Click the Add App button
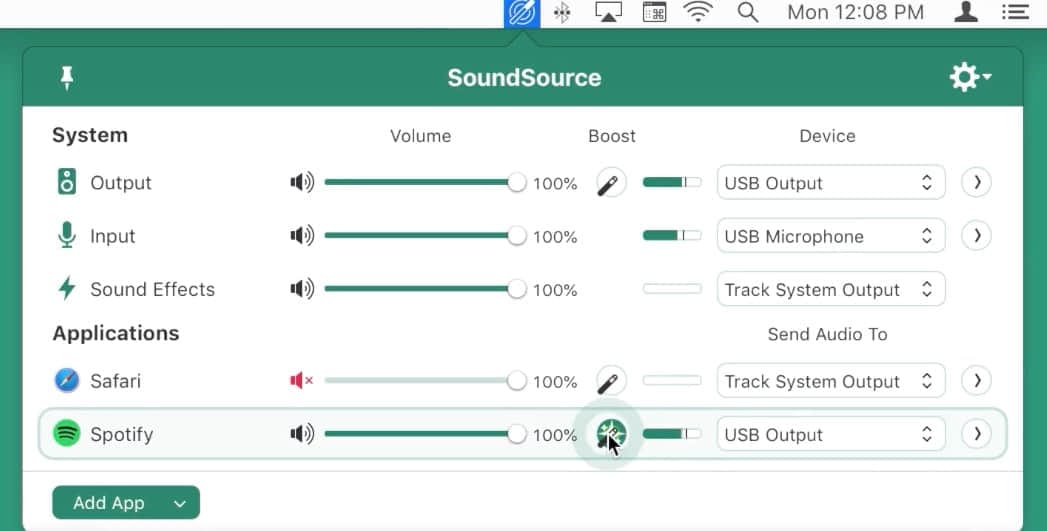 [126, 502]
